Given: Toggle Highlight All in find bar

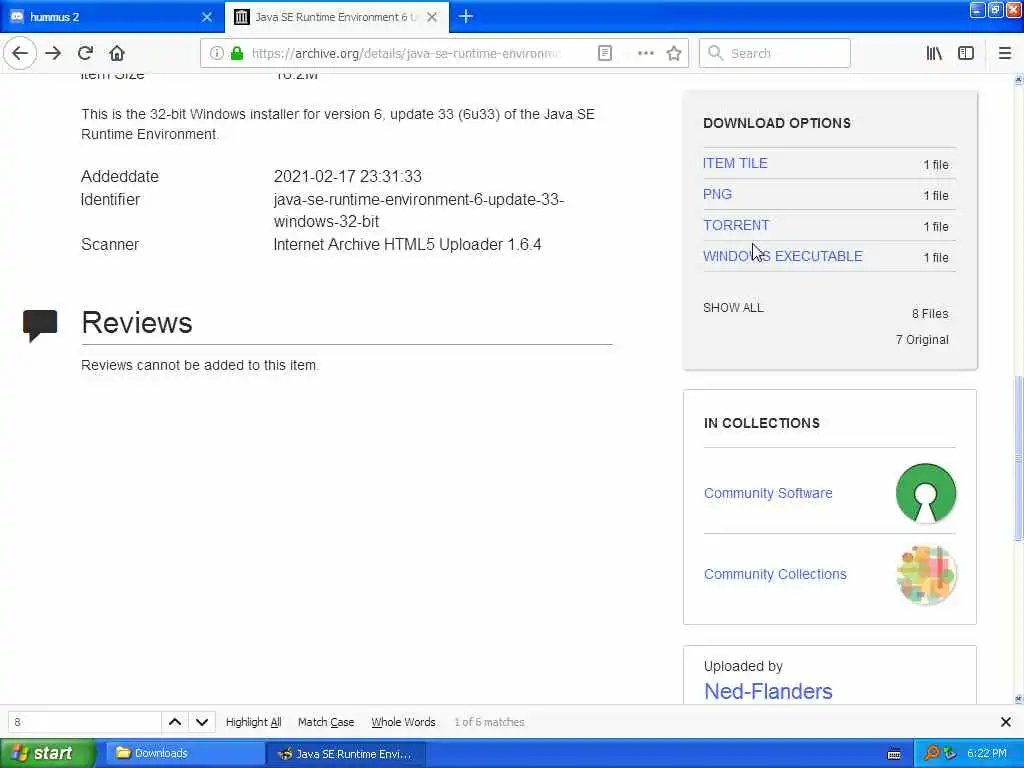Looking at the screenshot, I should coord(253,722).
